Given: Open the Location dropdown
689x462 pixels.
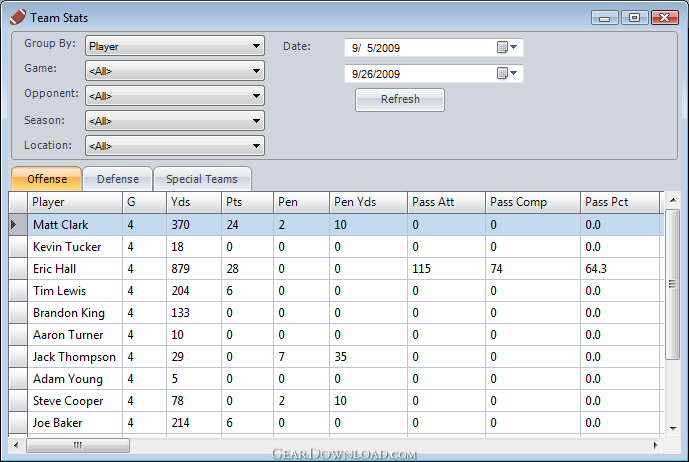Looking at the screenshot, I should tap(175, 146).
